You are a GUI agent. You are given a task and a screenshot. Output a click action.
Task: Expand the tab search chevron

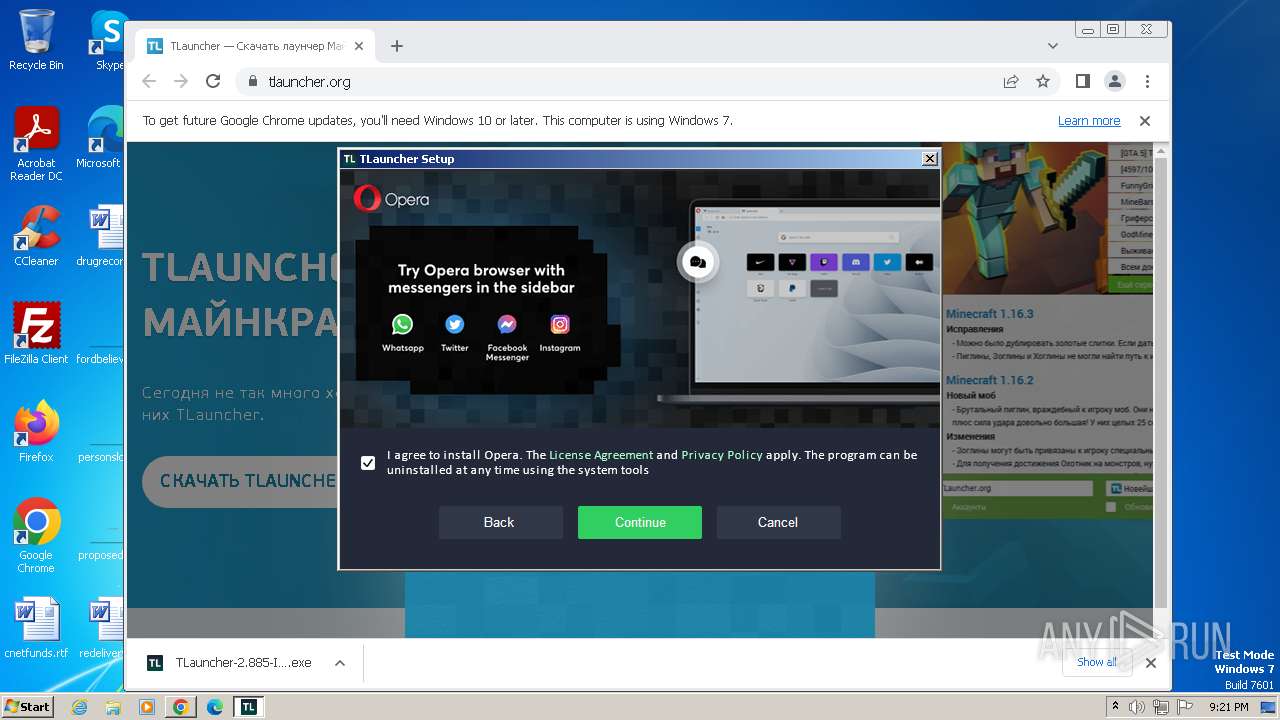click(x=1053, y=46)
